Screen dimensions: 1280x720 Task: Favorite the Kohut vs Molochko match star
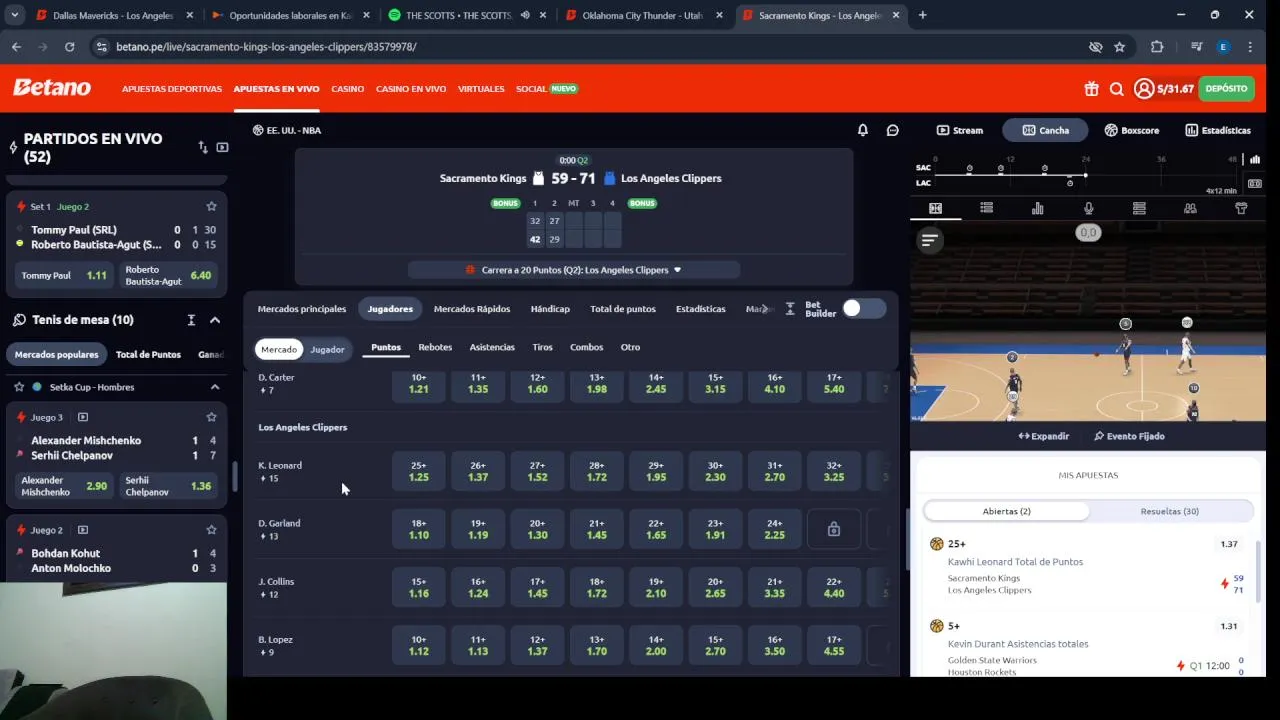click(211, 530)
